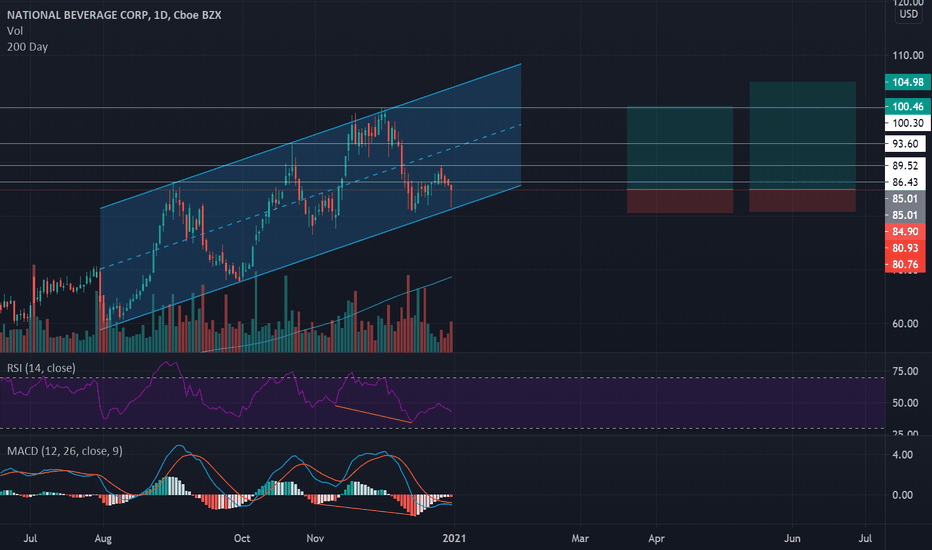Click the Jun label on time axis
Screen dimensions: 932x550
pos(792,538)
